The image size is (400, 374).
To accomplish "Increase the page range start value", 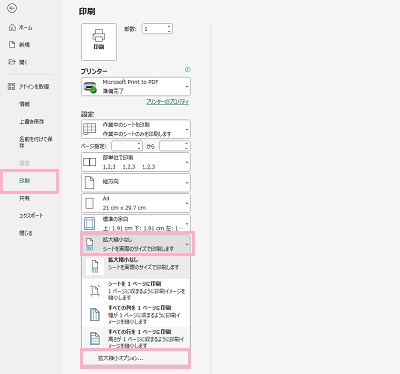I will [140, 144].
